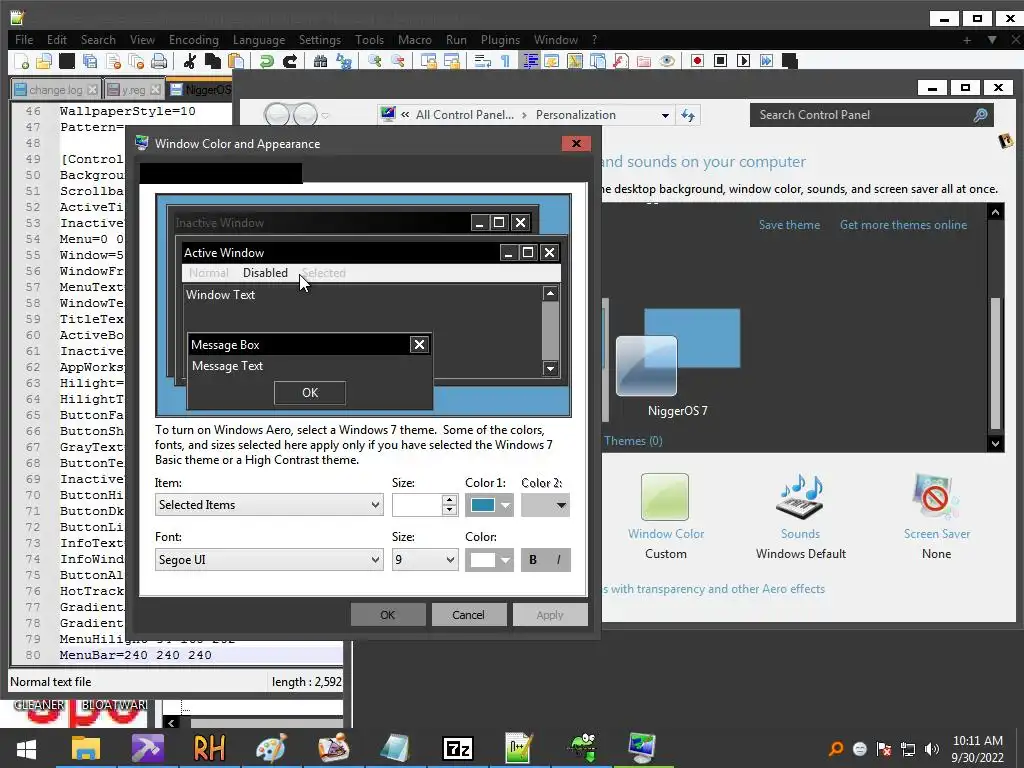Screen dimensions: 1024x768
Task: Click the Playback macro triangle icon
Action: click(743, 61)
